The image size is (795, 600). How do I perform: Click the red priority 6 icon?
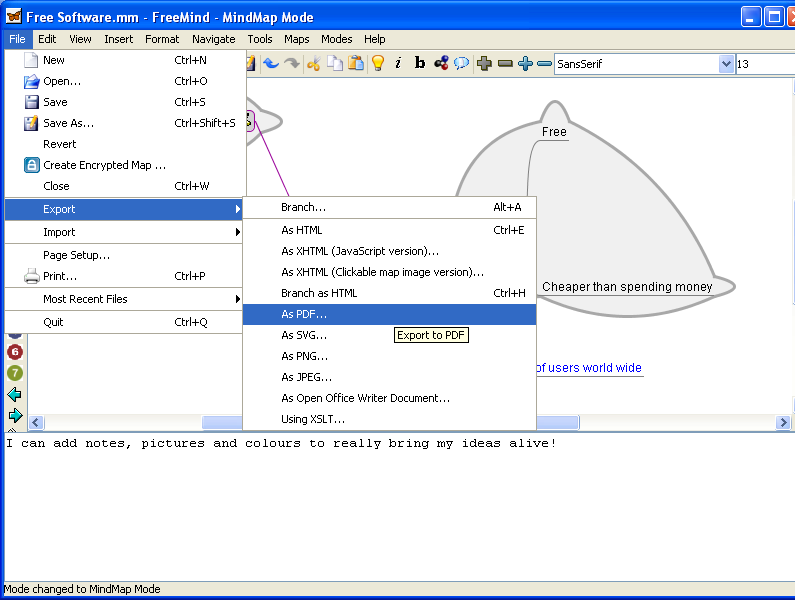15,352
